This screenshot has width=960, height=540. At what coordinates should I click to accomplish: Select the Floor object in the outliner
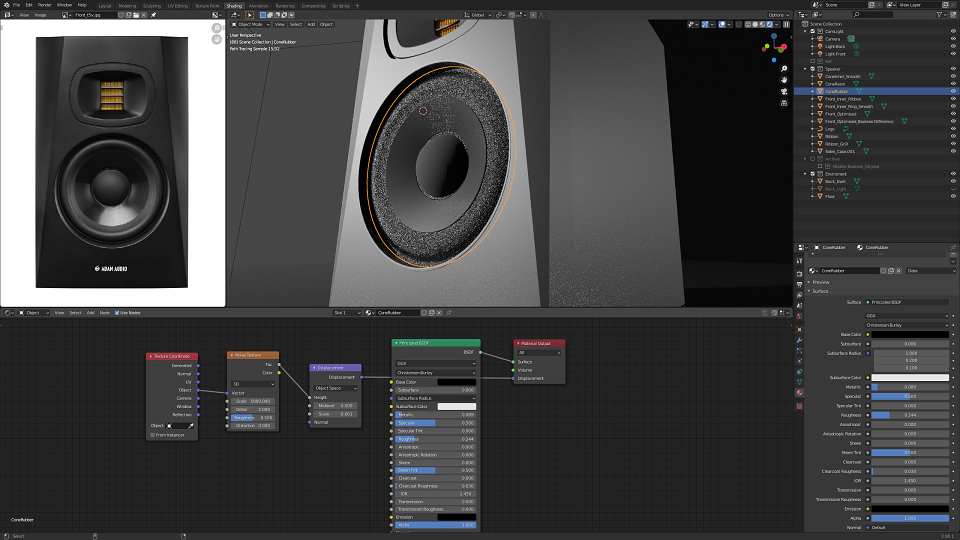830,197
